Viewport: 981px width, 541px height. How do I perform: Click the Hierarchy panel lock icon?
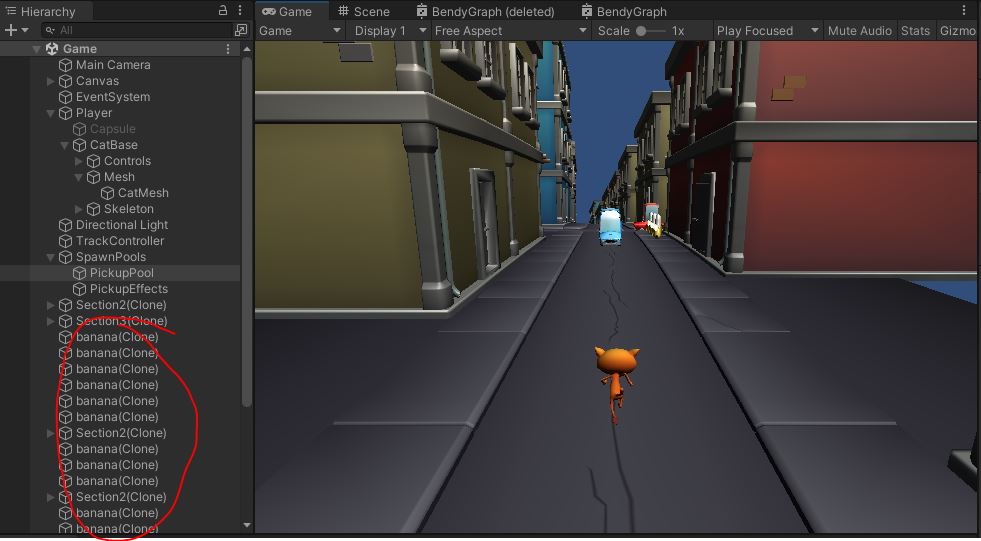coord(223,11)
